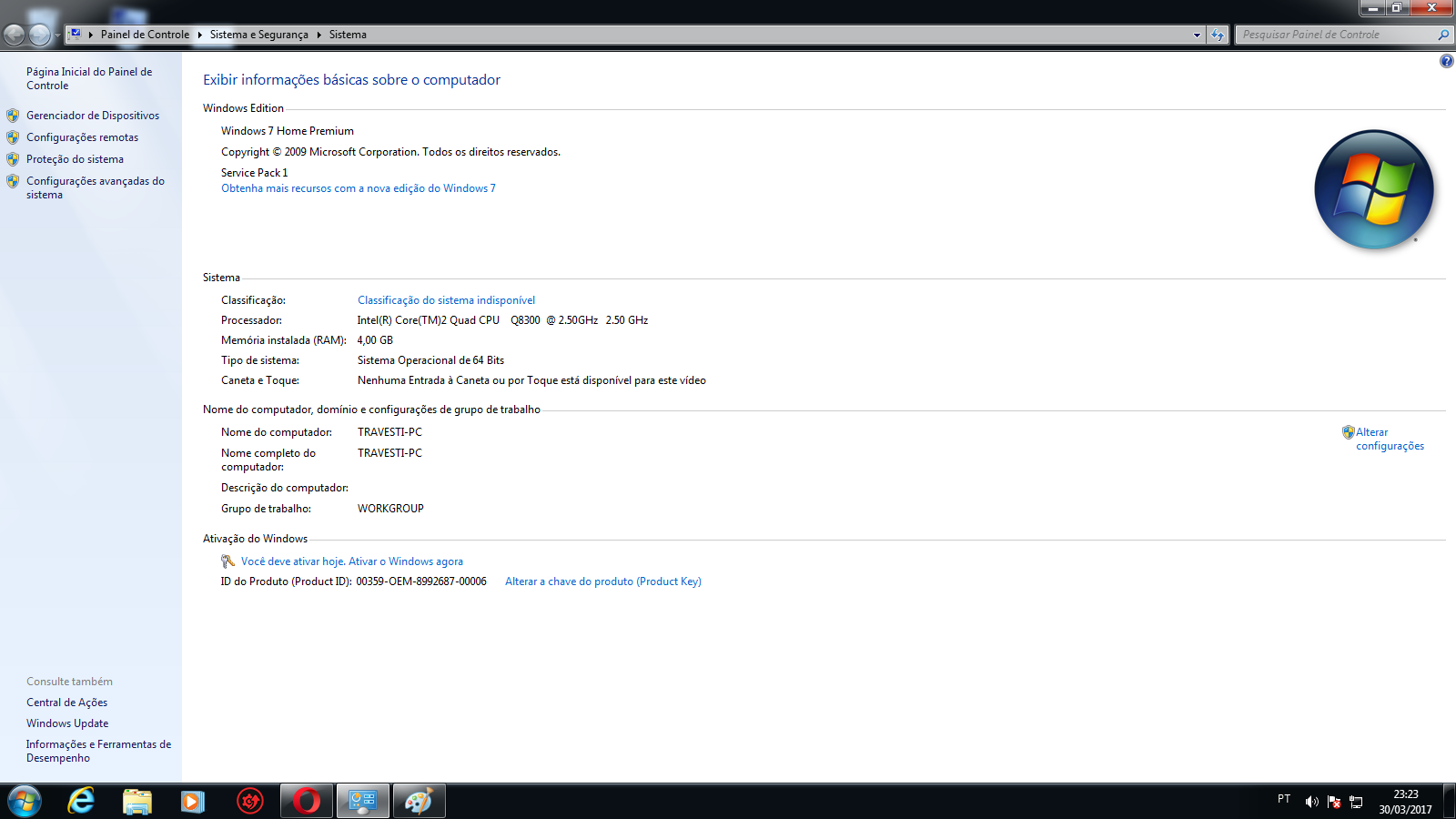
Task: Click the PT language indicator
Action: pos(1284,799)
